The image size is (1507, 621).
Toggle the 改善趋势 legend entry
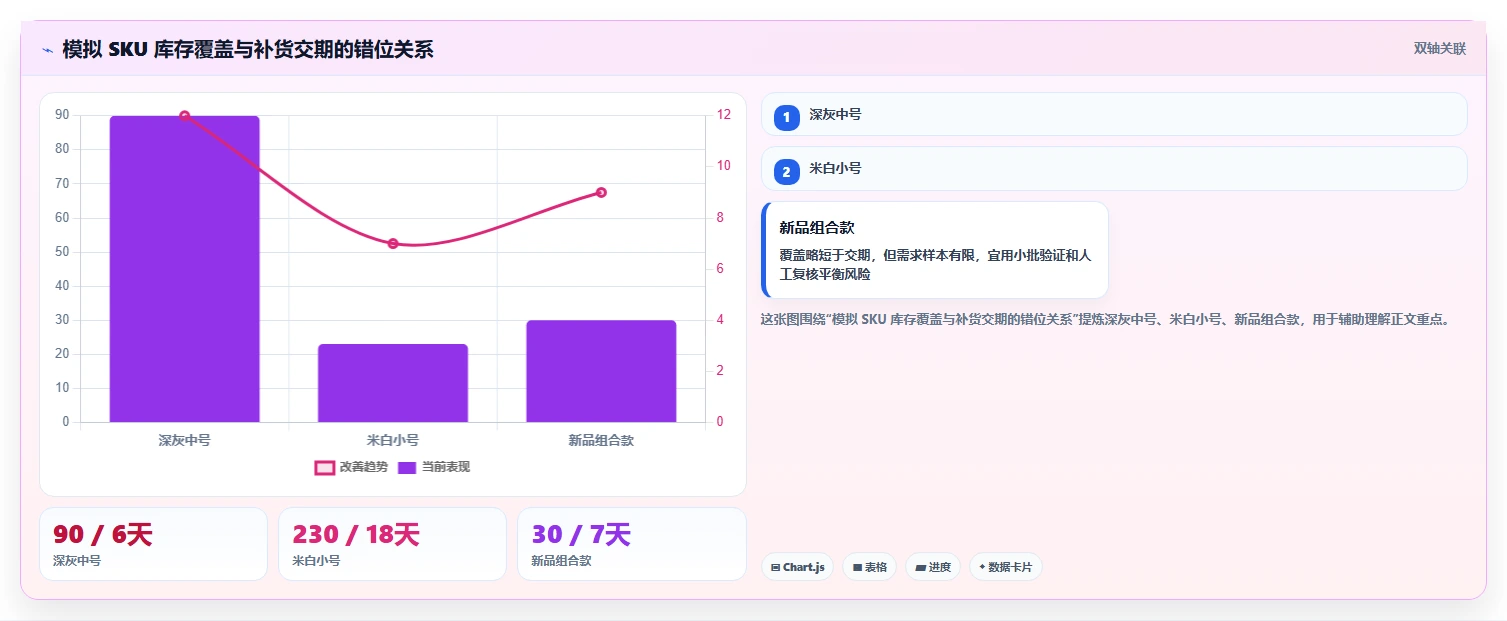click(x=351, y=467)
